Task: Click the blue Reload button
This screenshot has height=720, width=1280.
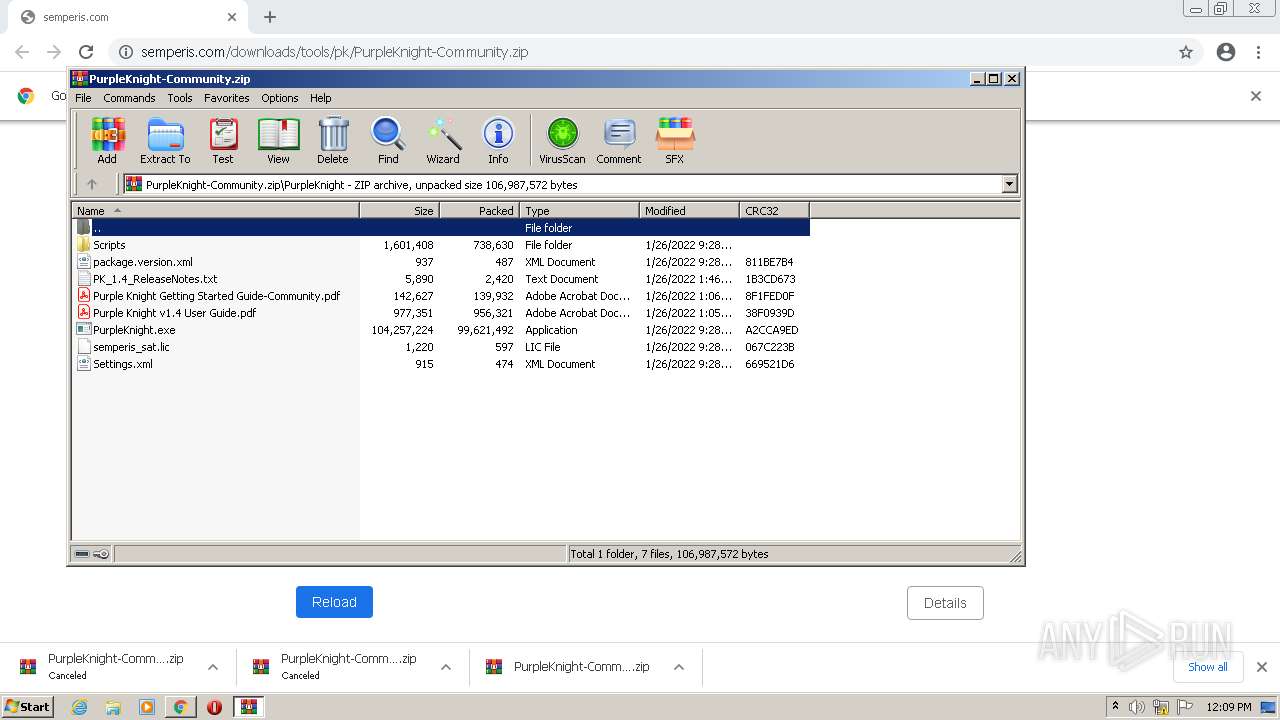Action: (334, 602)
